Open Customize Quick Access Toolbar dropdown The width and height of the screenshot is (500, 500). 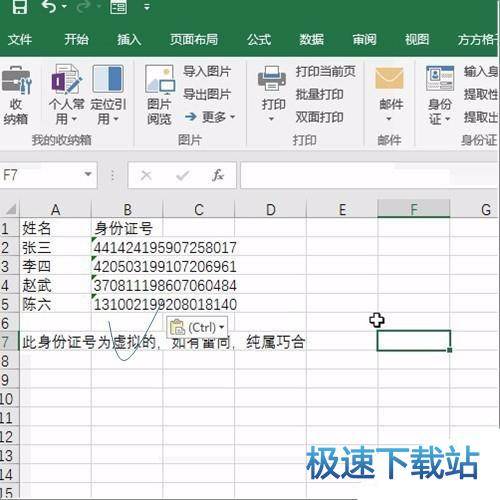tap(147, 7)
